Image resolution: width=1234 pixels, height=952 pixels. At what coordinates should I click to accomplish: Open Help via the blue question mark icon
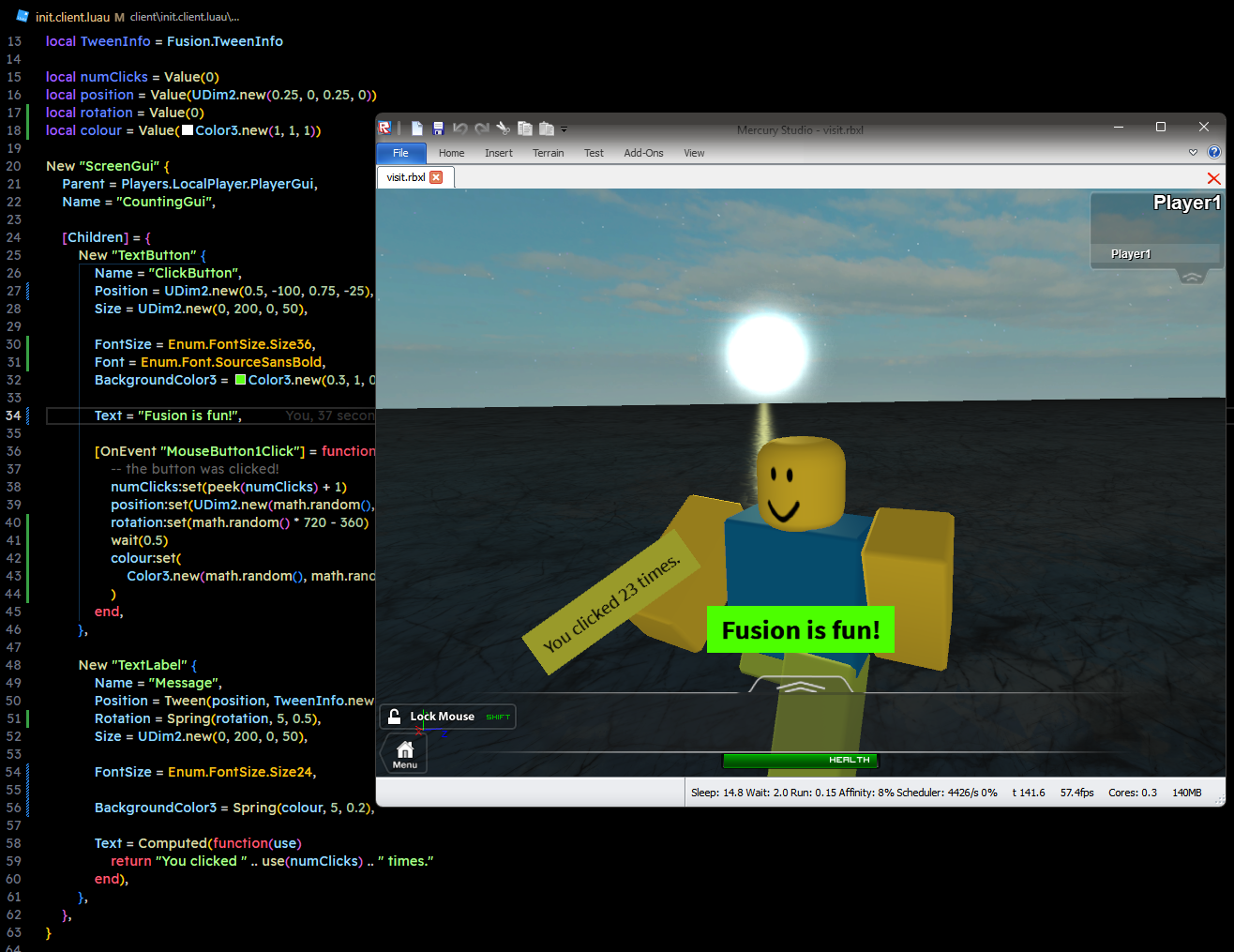(x=1213, y=152)
